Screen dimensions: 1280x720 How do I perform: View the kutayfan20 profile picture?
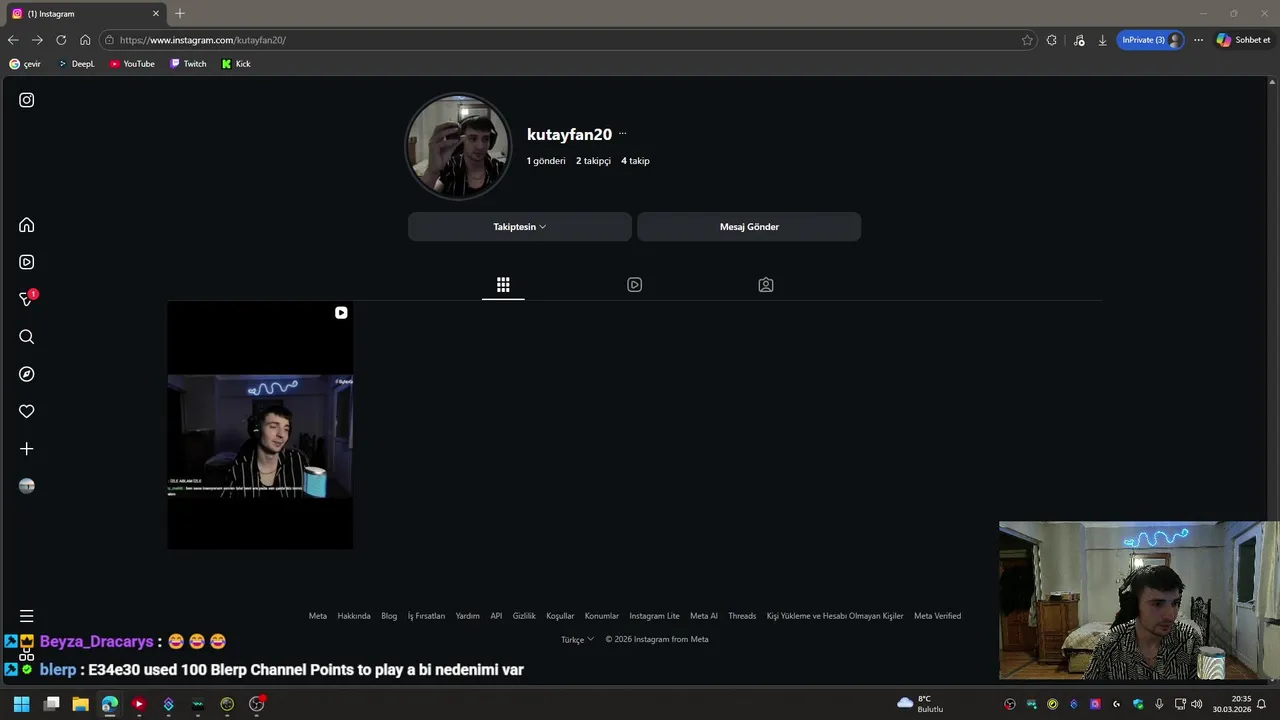458,147
